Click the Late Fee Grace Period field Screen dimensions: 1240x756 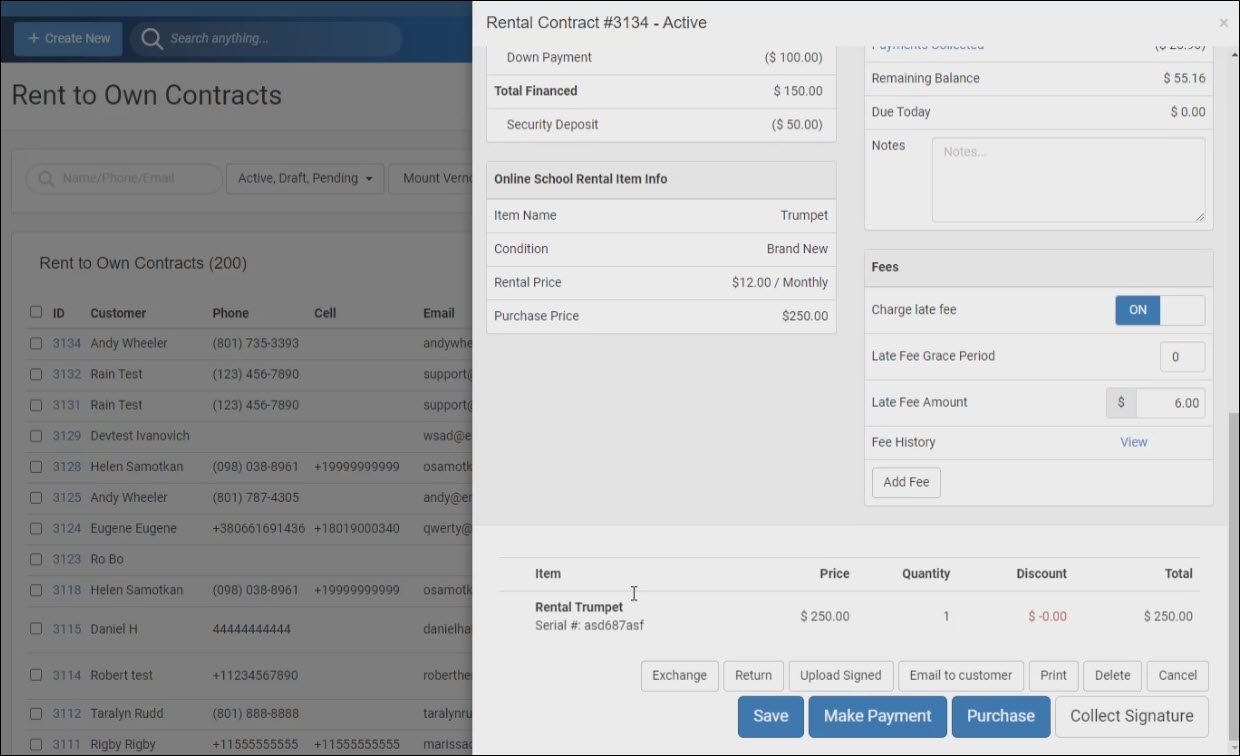1182,357
